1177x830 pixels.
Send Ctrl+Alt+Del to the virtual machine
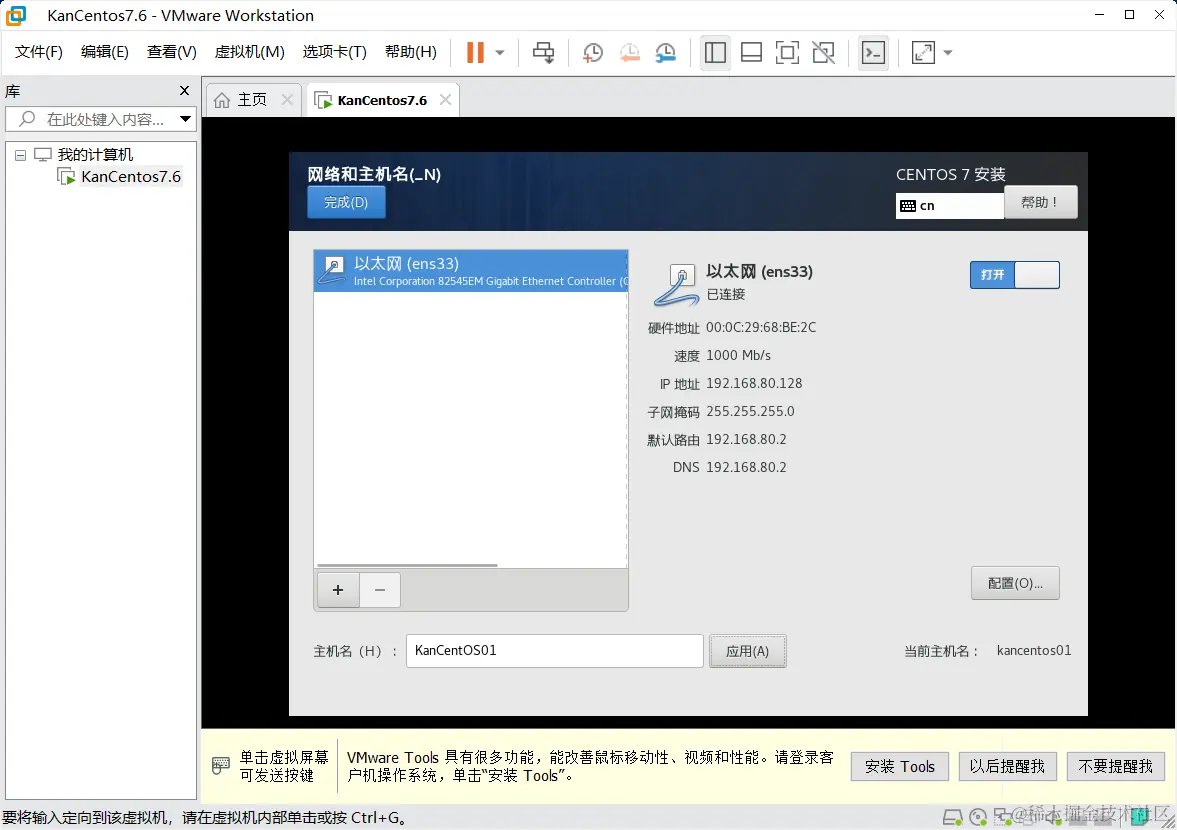[x=543, y=52]
